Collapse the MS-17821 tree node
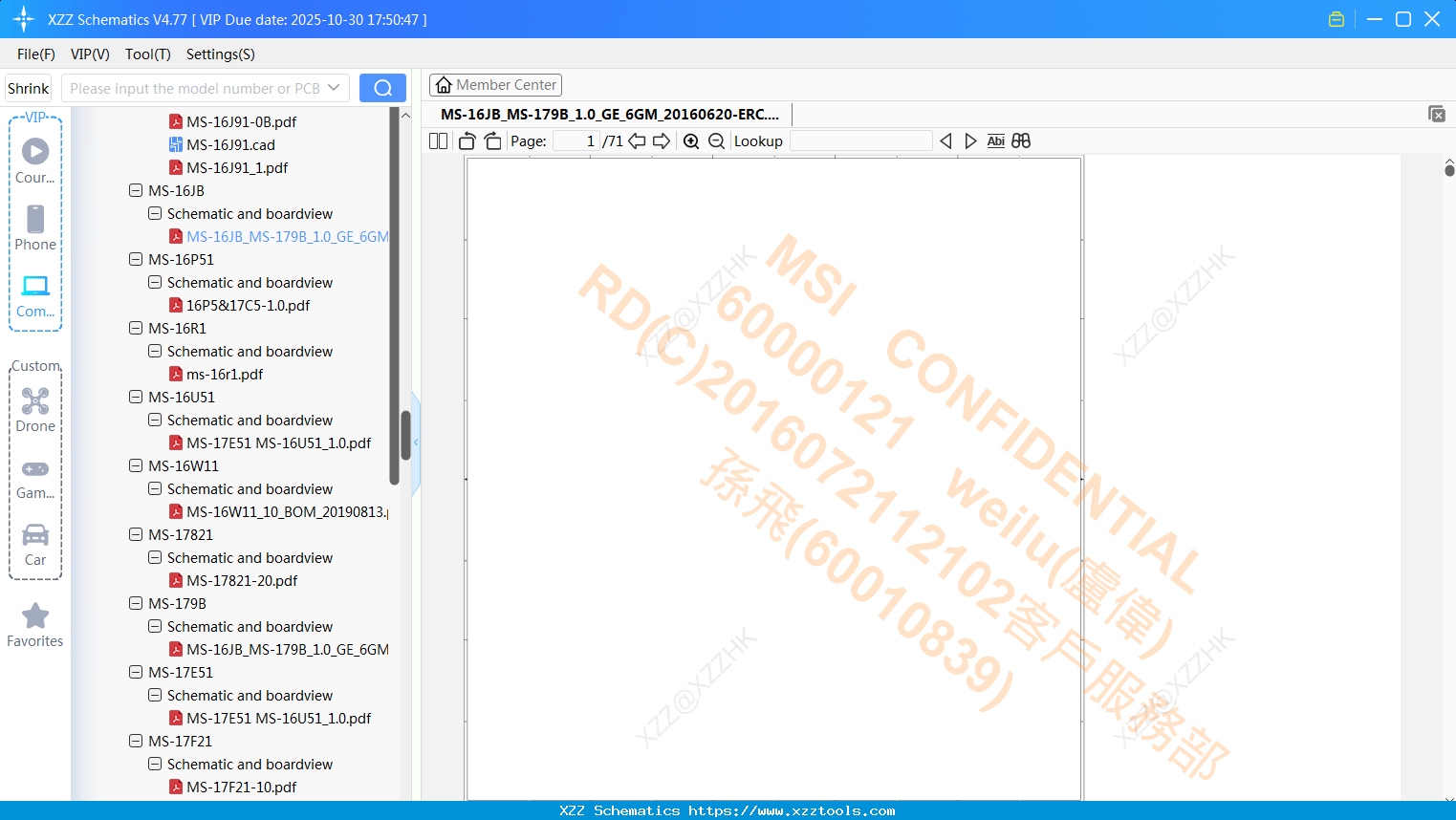The width and height of the screenshot is (1456, 820). 136,534
